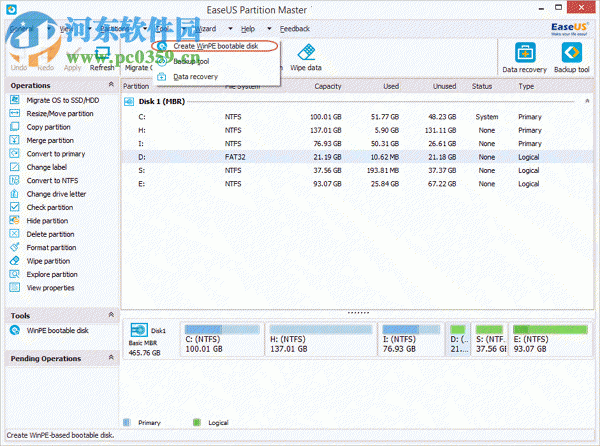
Task: Click the View properties link
Action: coord(51,288)
